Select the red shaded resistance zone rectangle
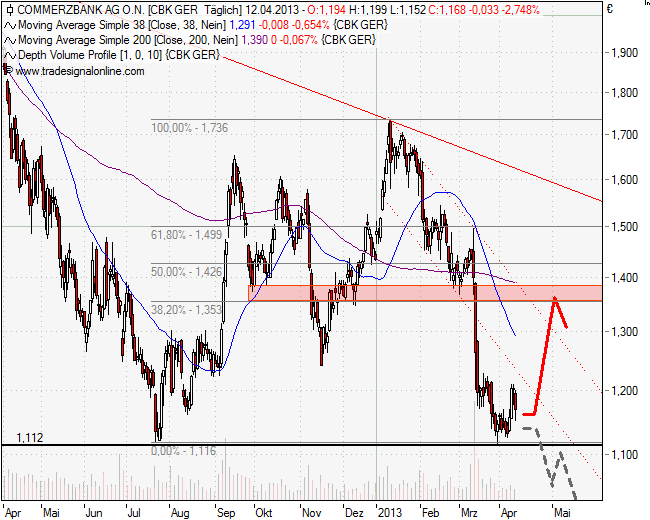Image resolution: width=650 pixels, height=520 pixels. pyautogui.click(x=425, y=293)
